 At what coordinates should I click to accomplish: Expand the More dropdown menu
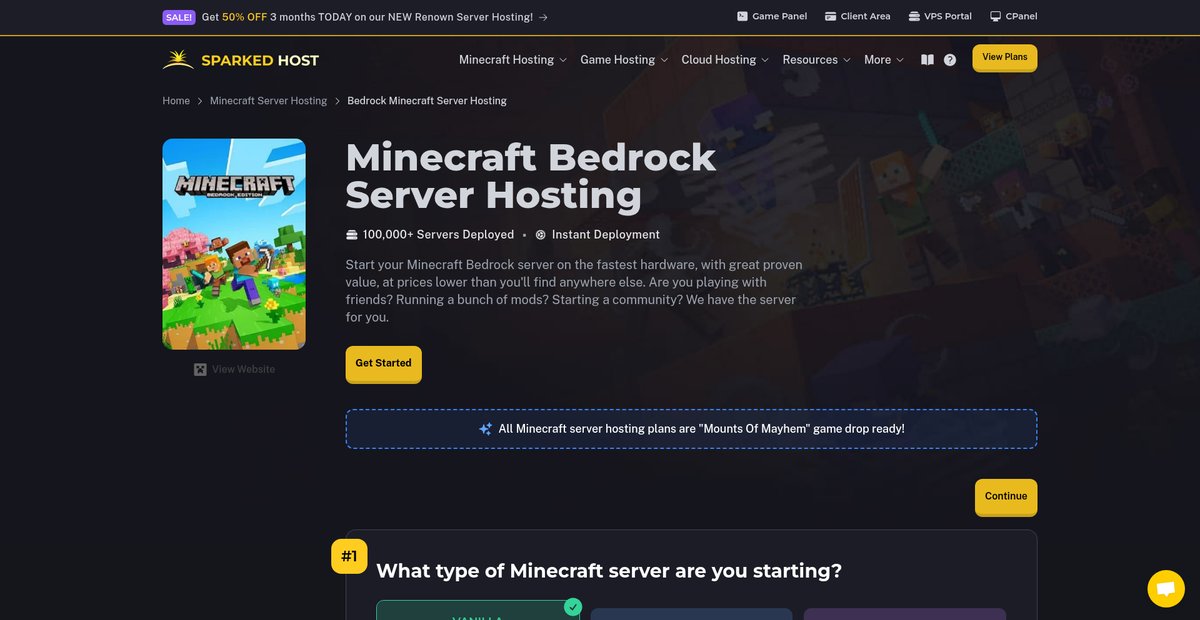[x=884, y=60]
